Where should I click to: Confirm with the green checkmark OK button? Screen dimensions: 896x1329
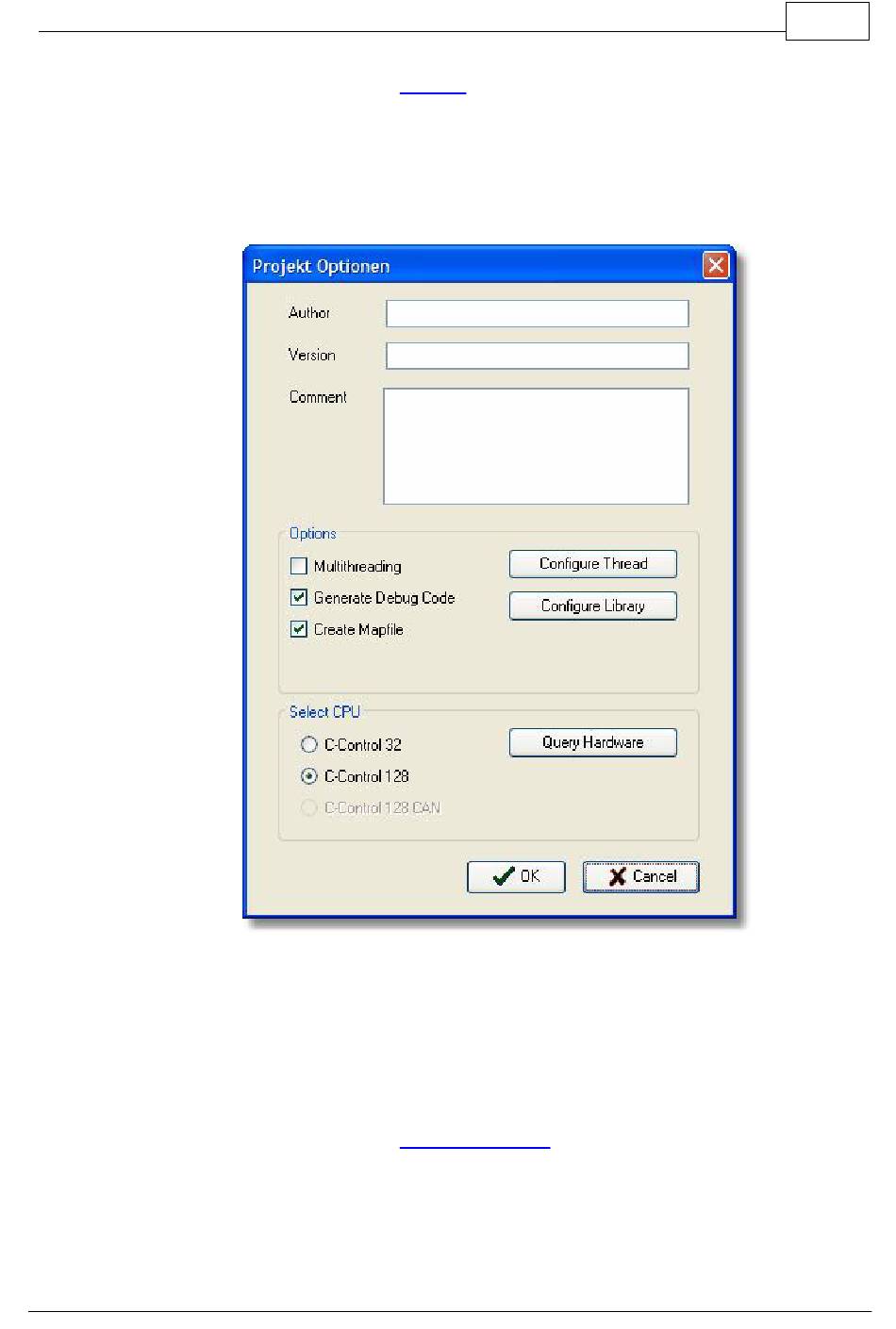pyautogui.click(x=516, y=876)
